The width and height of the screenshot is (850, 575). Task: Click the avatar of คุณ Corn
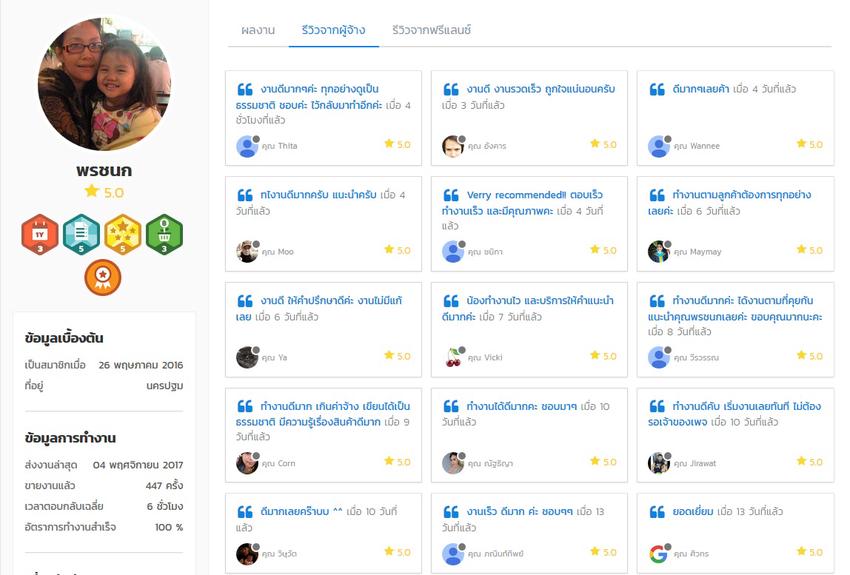[247, 463]
